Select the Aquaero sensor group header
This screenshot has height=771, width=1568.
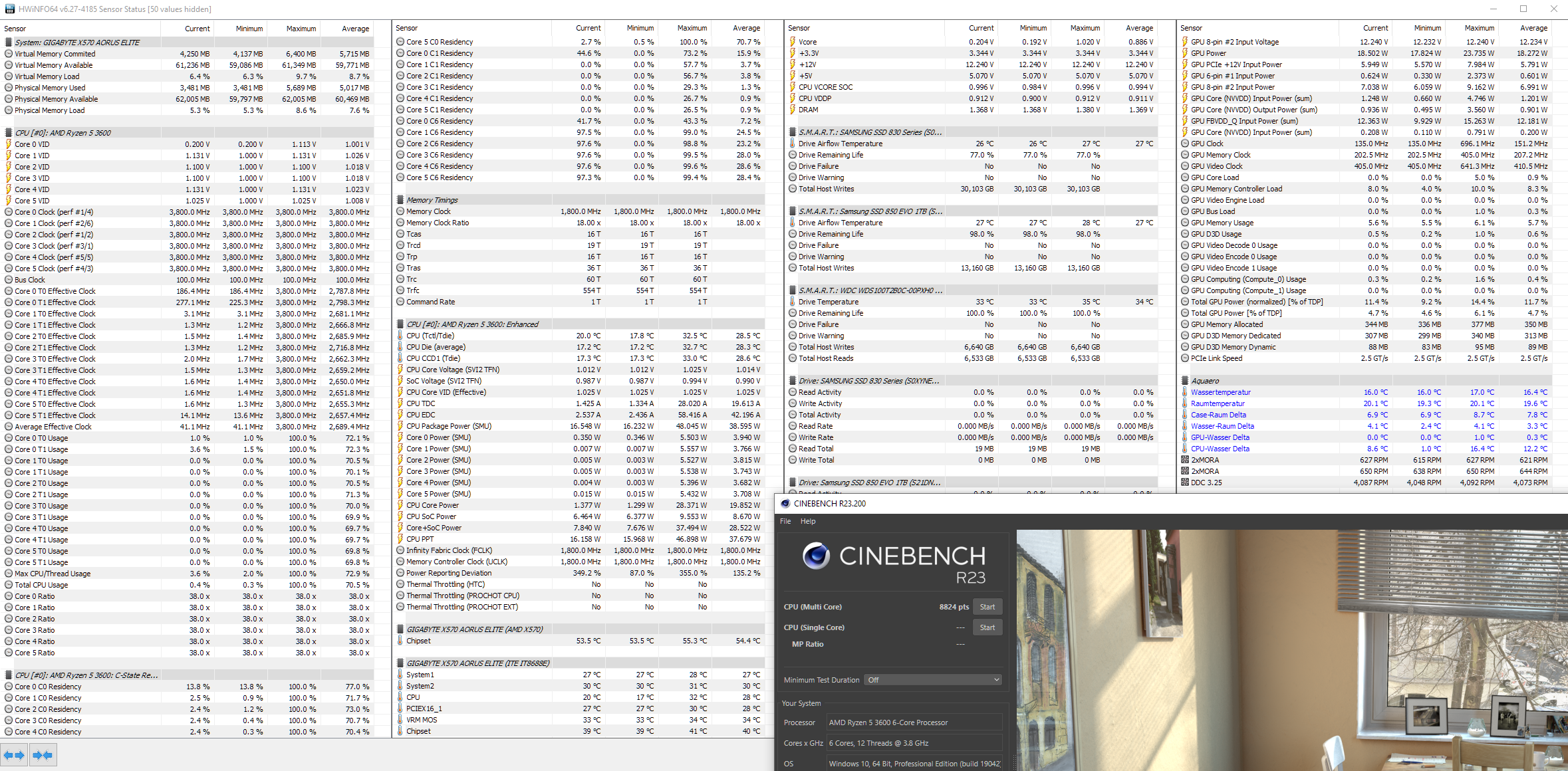point(1205,381)
